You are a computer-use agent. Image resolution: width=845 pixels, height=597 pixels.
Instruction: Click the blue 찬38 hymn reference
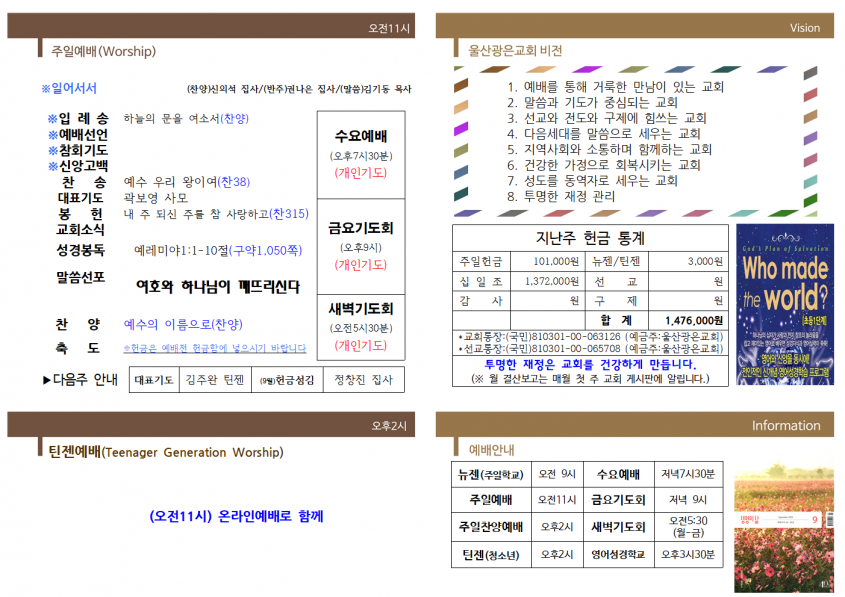tap(233, 182)
